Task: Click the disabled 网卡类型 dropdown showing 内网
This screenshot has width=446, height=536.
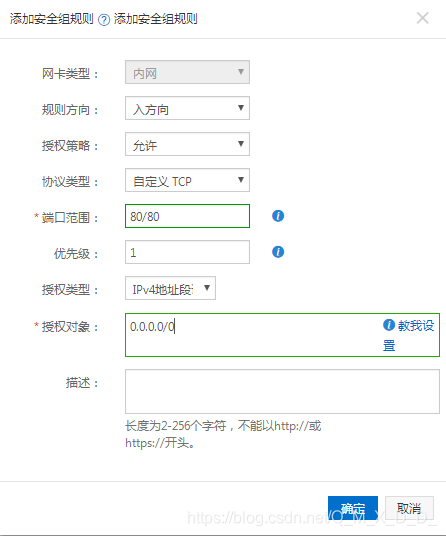Action: click(187, 72)
